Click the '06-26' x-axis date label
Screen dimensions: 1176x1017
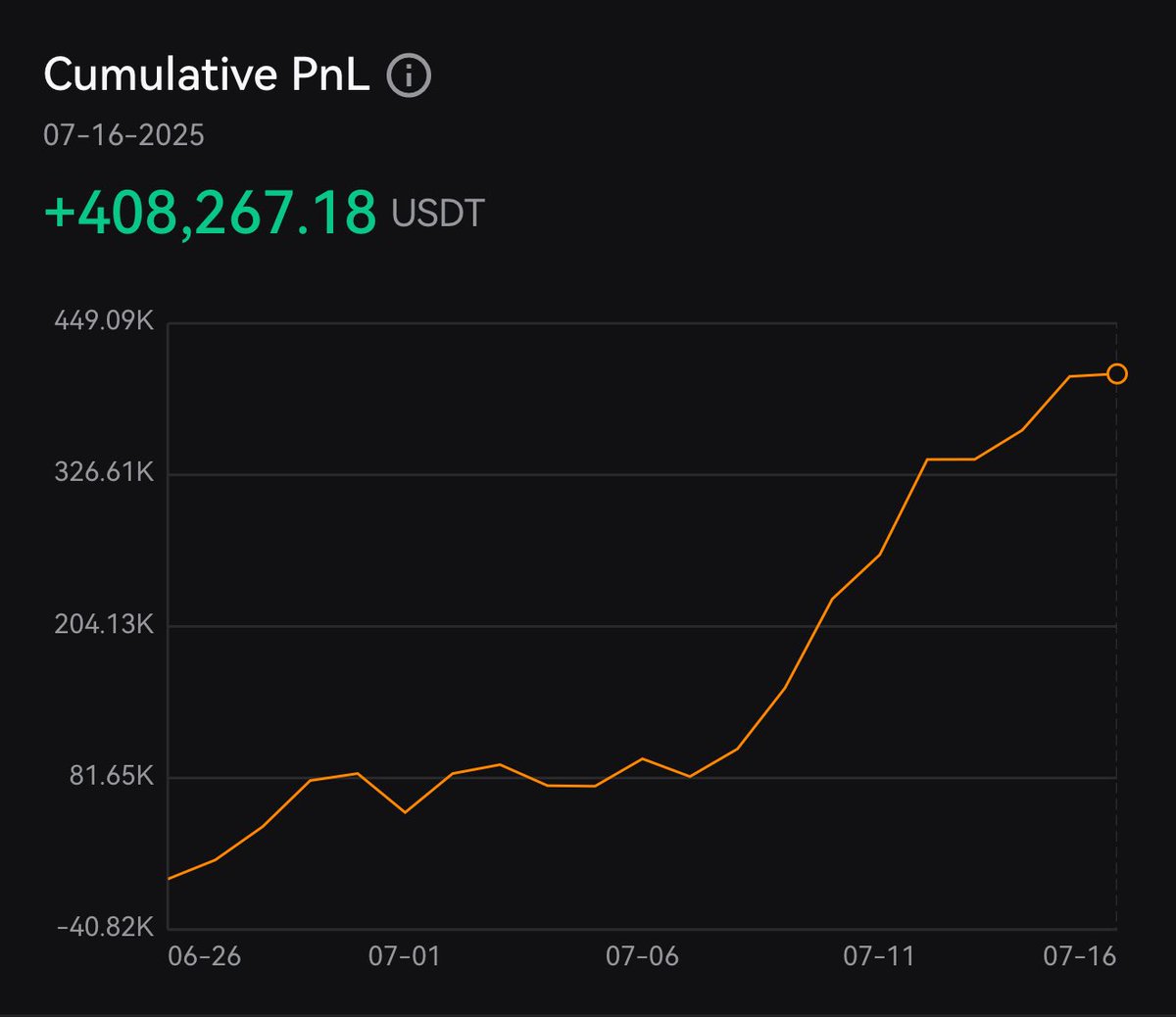coord(204,956)
